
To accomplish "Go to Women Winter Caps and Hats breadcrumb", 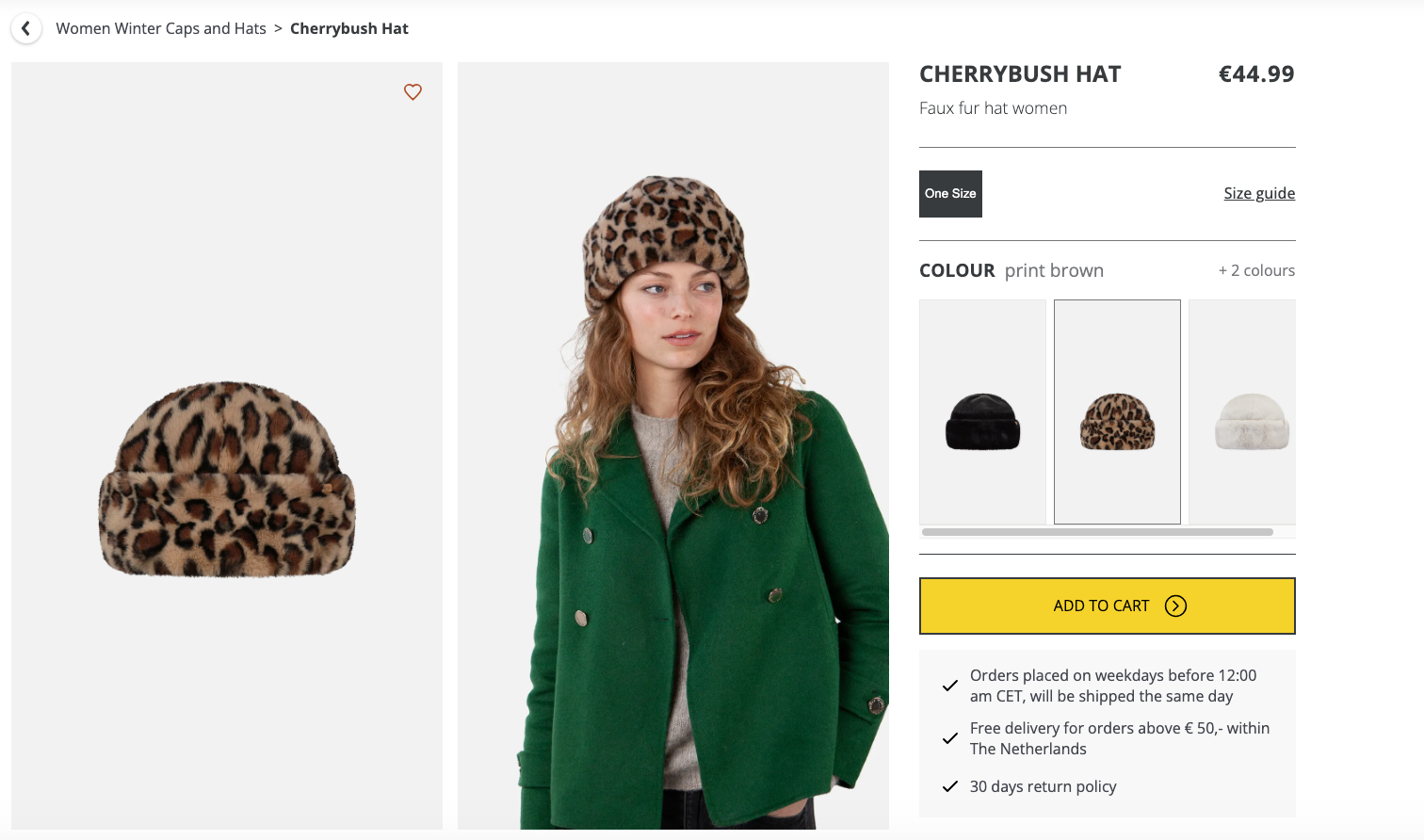I will coord(161,29).
